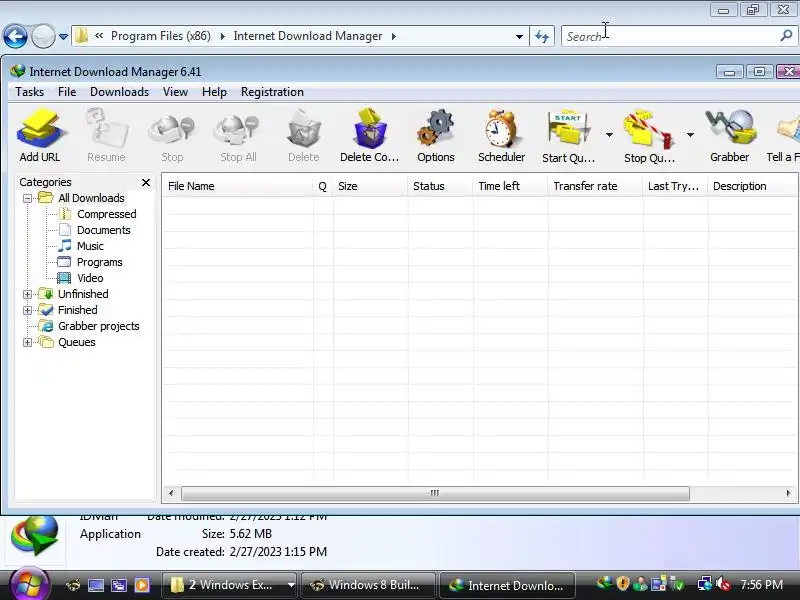Select the Music category
The image size is (800, 600).
point(90,246)
